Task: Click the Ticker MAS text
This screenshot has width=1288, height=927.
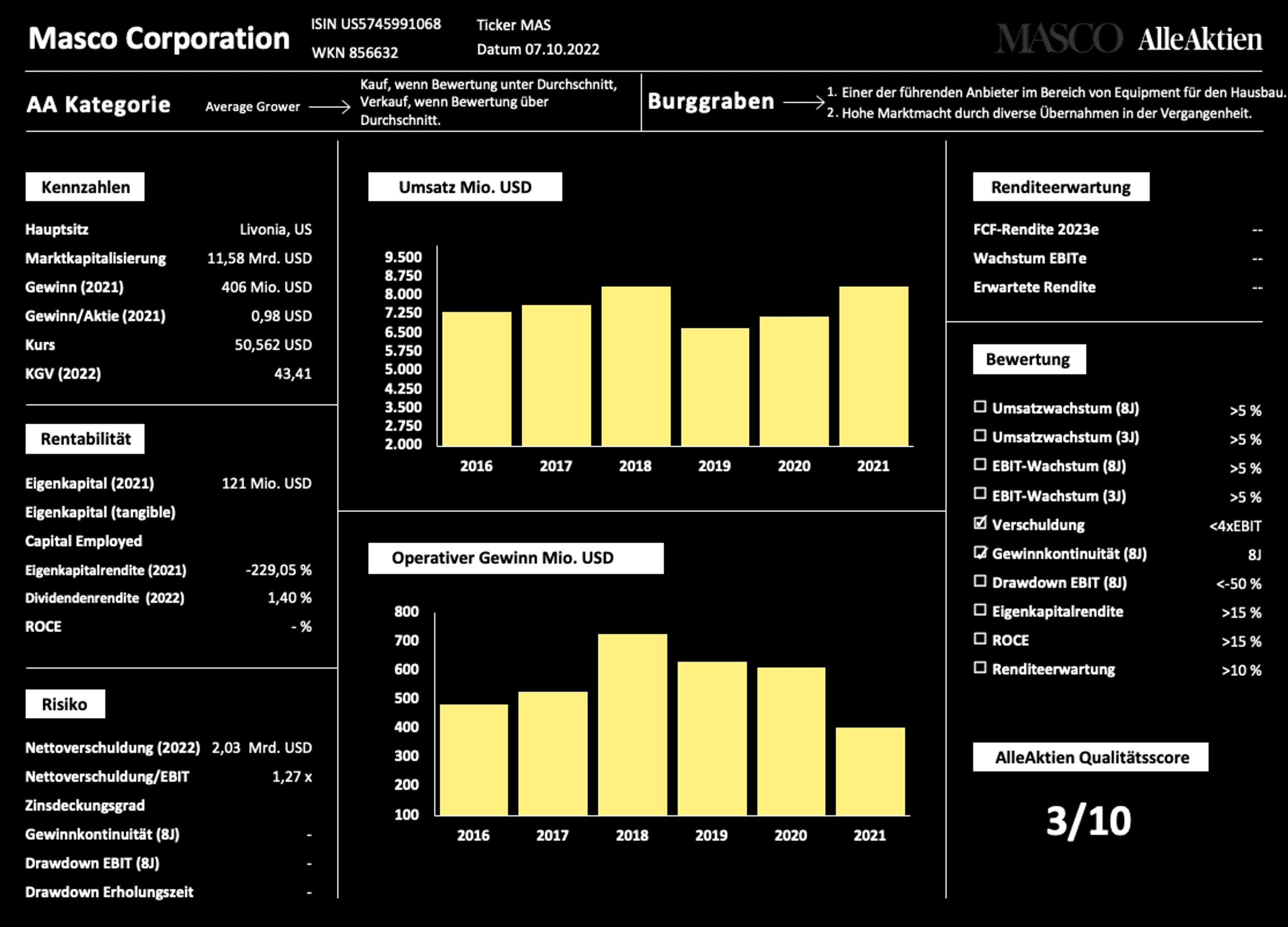Action: pos(513,25)
